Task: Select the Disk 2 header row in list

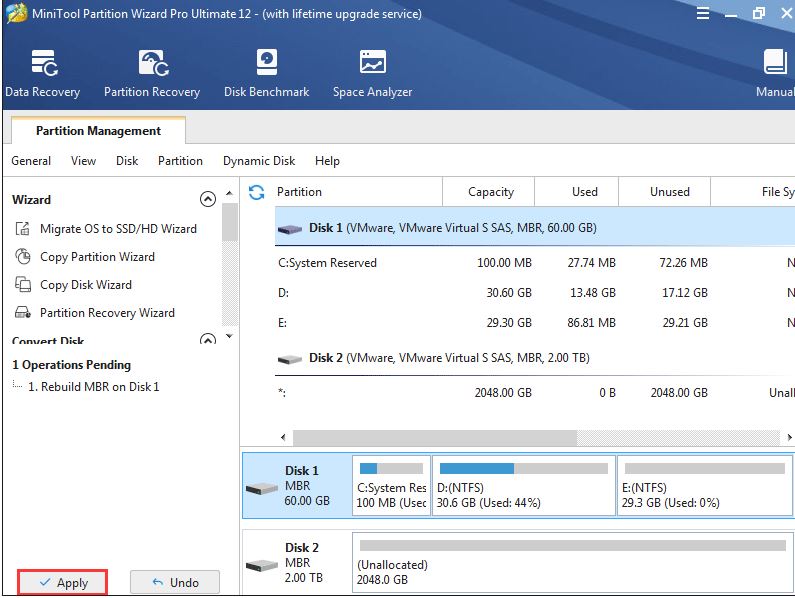Action: click(535, 358)
